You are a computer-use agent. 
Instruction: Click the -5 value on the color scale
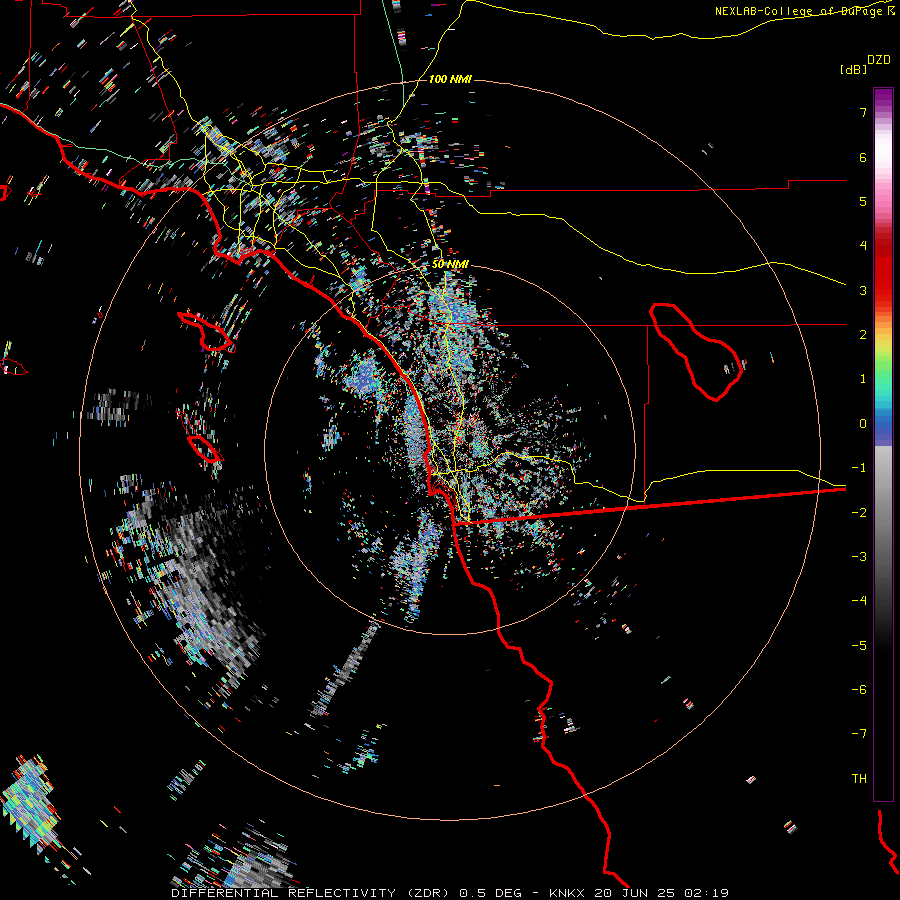(859, 646)
